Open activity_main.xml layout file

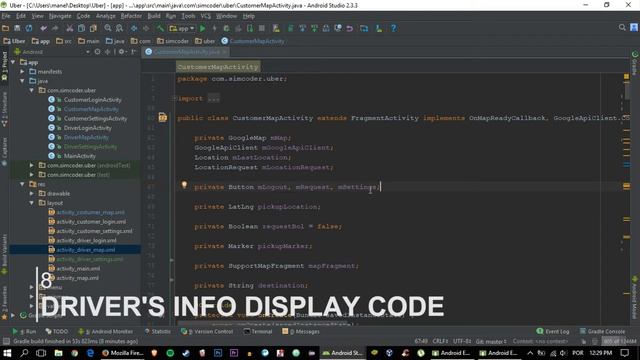click(78, 269)
